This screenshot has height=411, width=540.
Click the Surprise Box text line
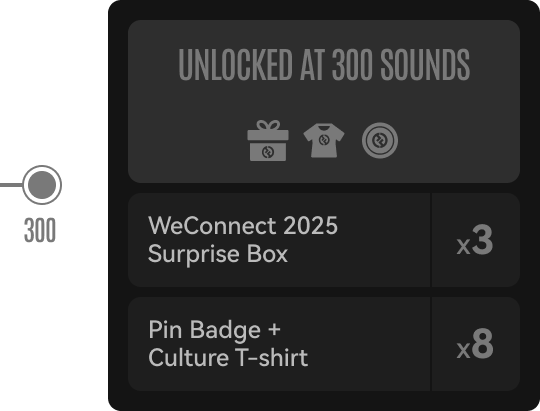tap(218, 254)
